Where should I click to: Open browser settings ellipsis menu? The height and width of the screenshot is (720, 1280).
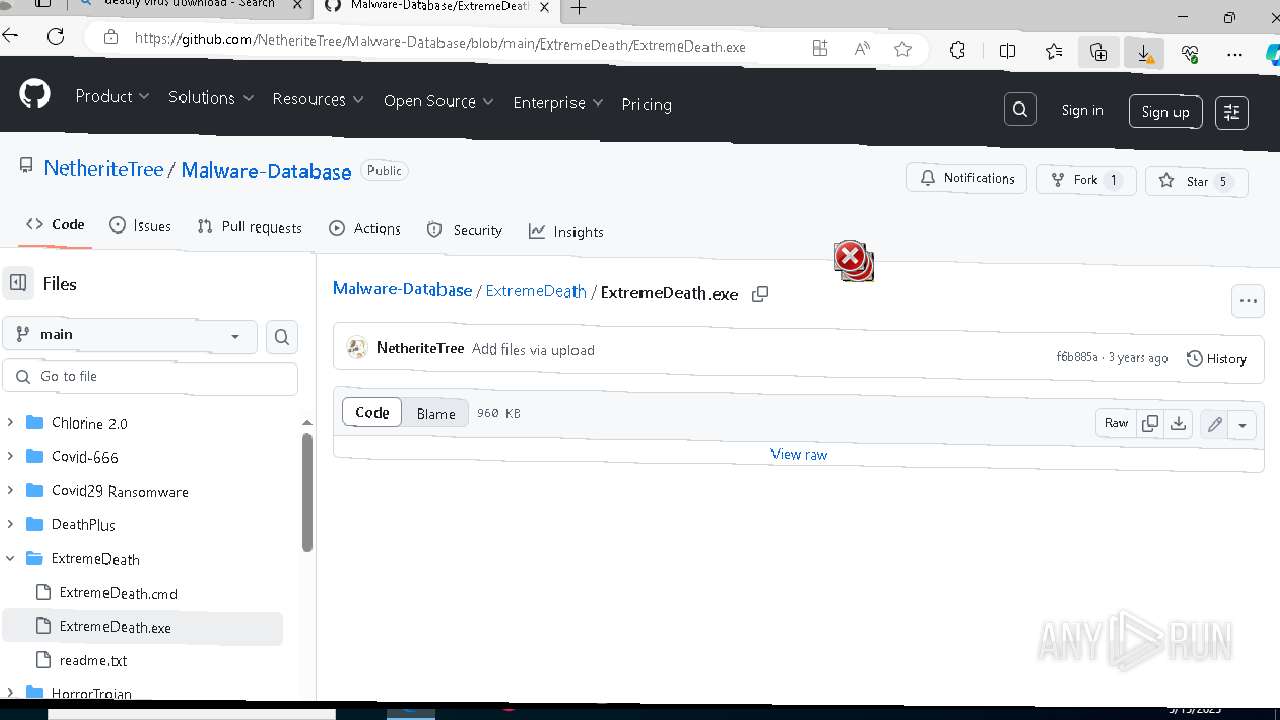click(x=1235, y=56)
